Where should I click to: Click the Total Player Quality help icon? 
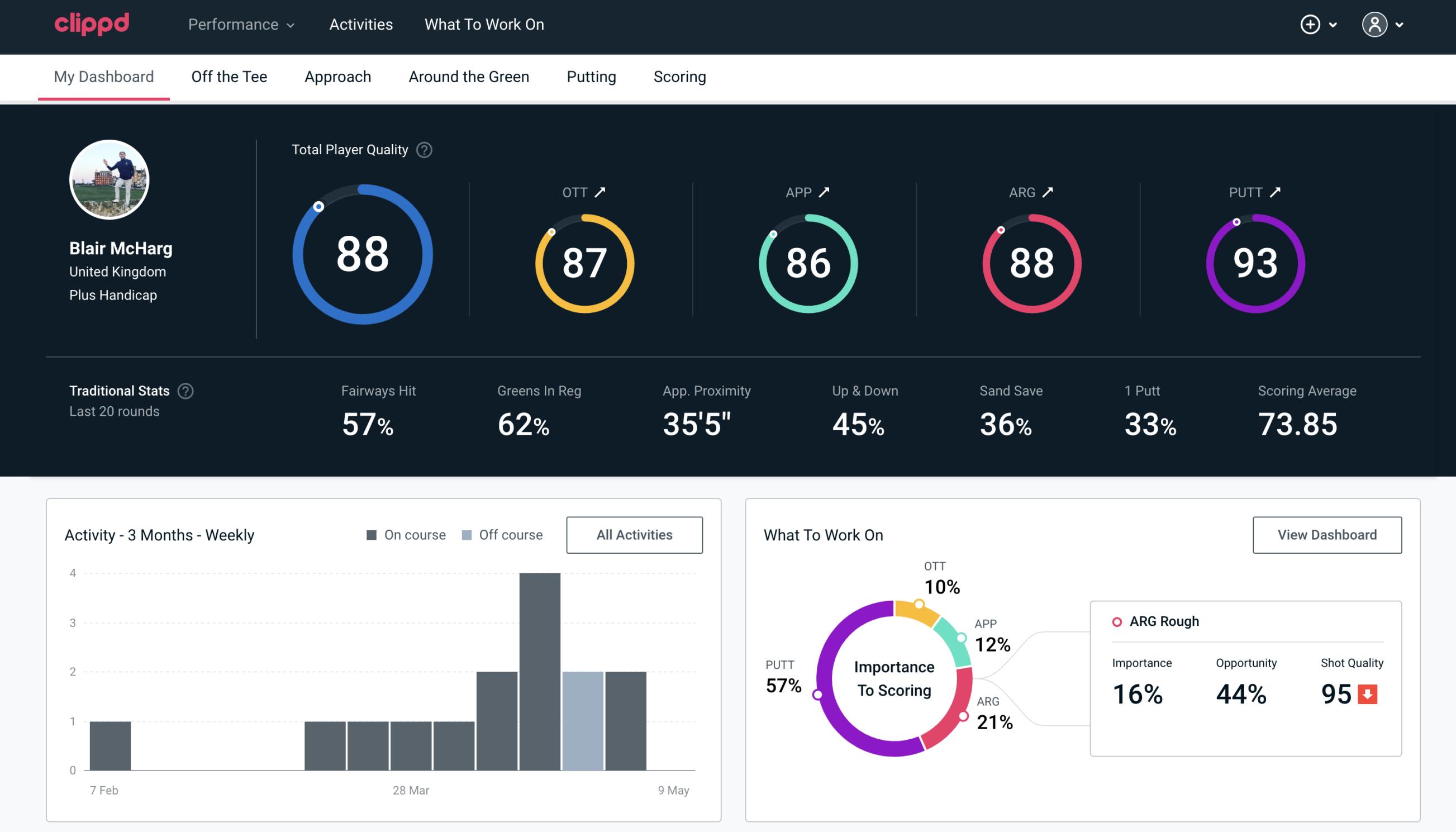tap(423, 150)
